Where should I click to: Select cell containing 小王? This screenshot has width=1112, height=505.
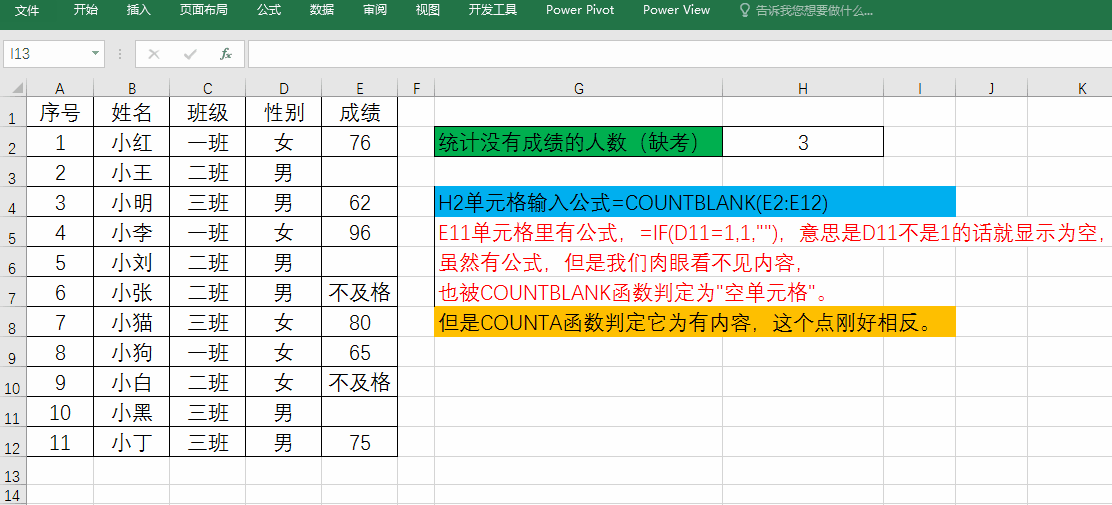(x=132, y=172)
